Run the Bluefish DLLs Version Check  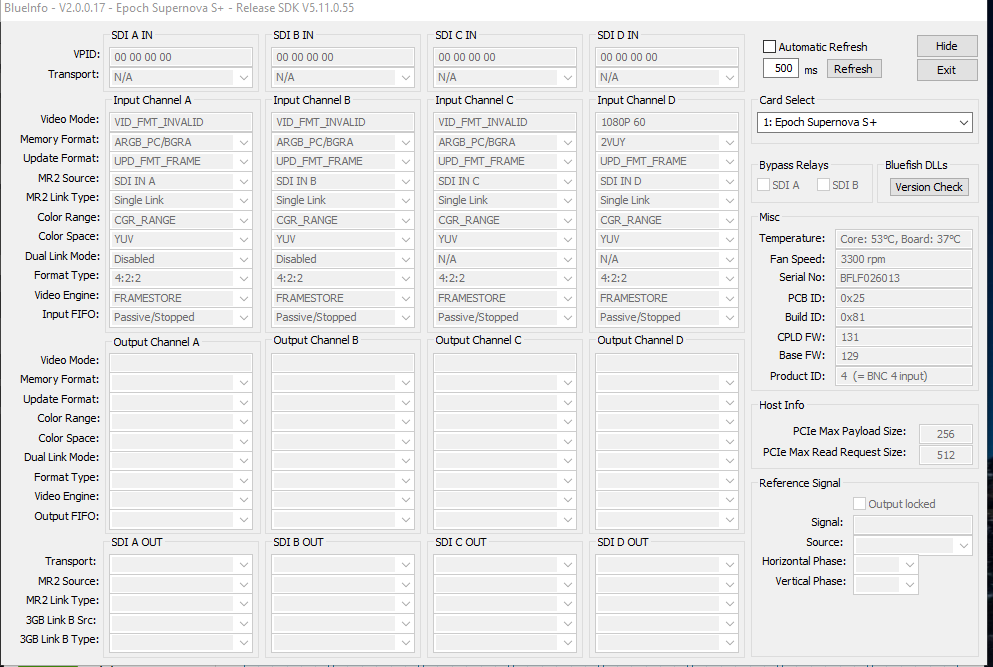pyautogui.click(x=929, y=187)
